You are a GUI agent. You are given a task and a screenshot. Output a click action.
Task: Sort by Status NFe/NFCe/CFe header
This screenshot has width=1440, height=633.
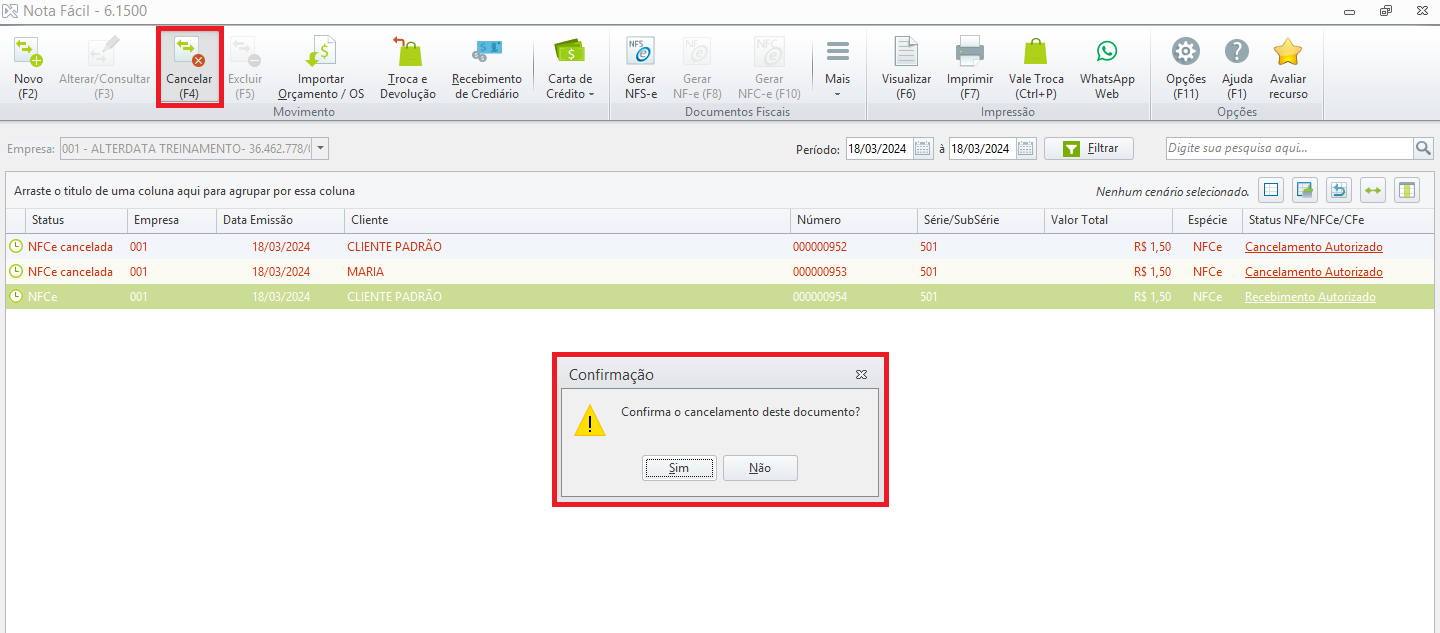1338,220
